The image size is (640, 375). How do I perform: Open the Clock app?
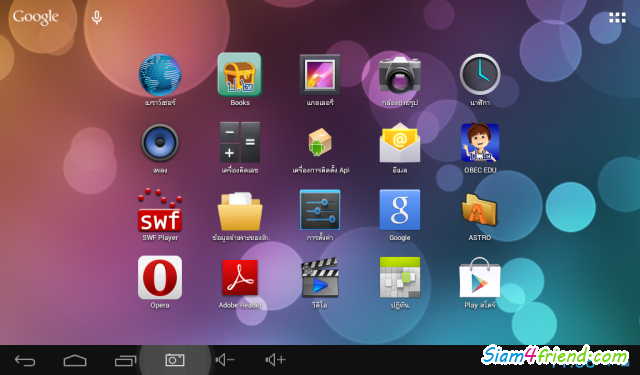(x=480, y=74)
